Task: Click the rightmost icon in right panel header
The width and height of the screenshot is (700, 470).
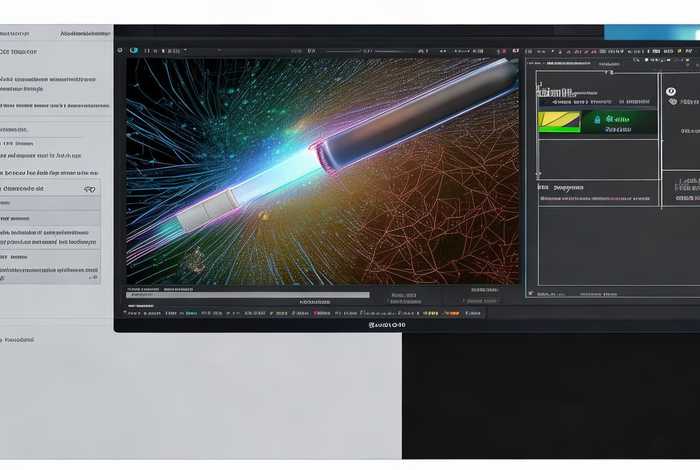Action: tap(691, 50)
